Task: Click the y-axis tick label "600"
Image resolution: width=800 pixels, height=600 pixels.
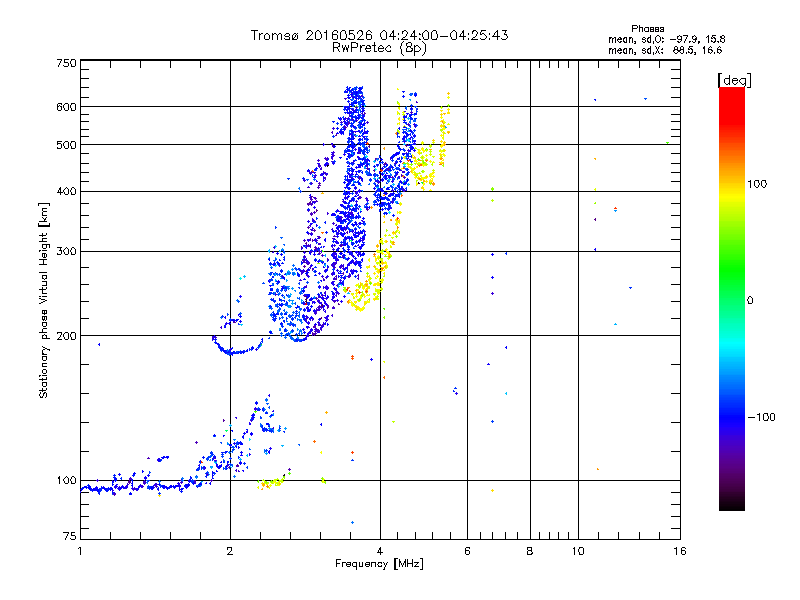Action: (66, 107)
